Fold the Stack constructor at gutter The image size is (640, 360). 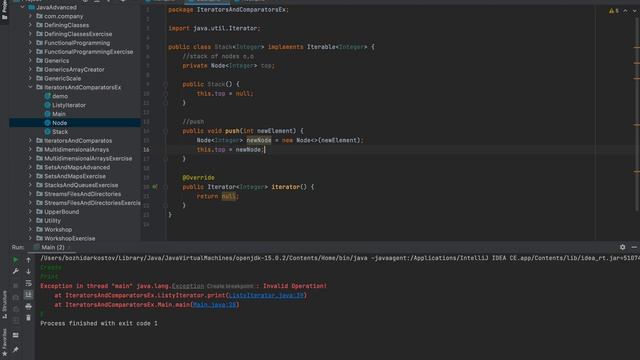coord(165,84)
